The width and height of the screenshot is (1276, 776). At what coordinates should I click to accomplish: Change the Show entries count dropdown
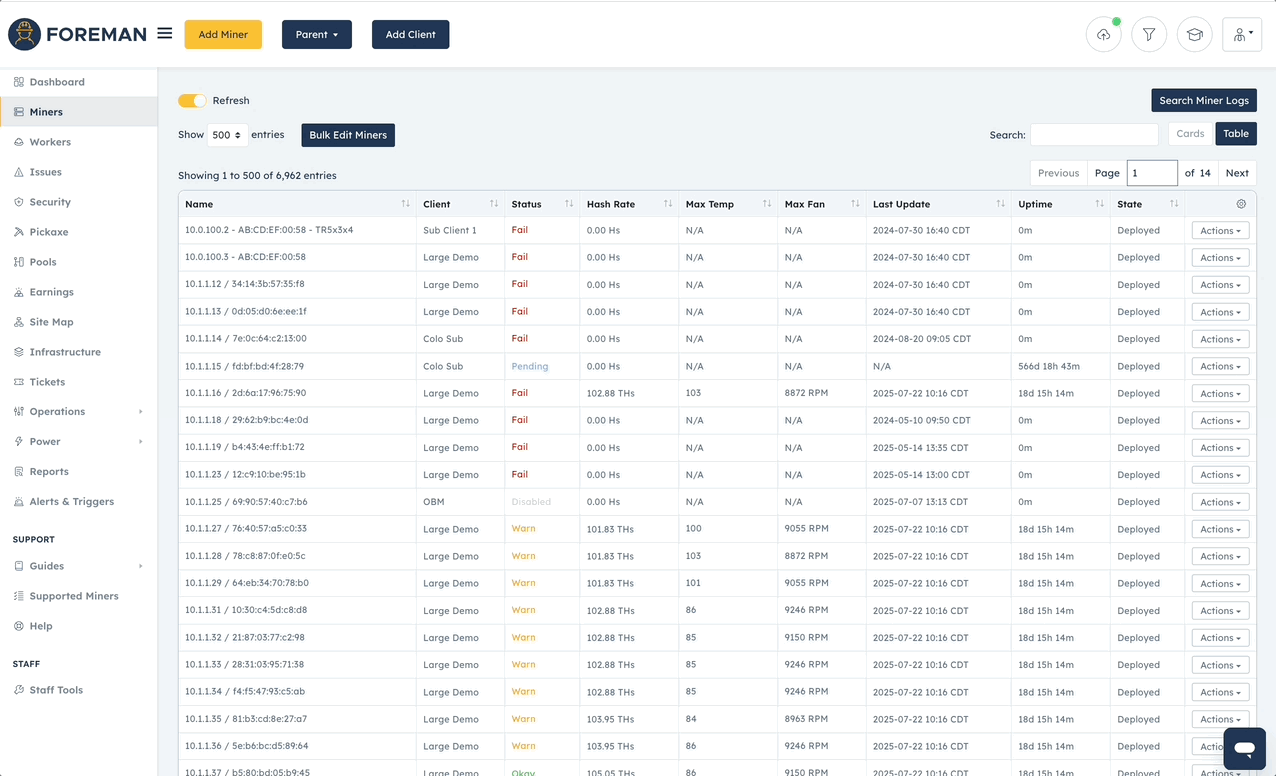click(227, 135)
